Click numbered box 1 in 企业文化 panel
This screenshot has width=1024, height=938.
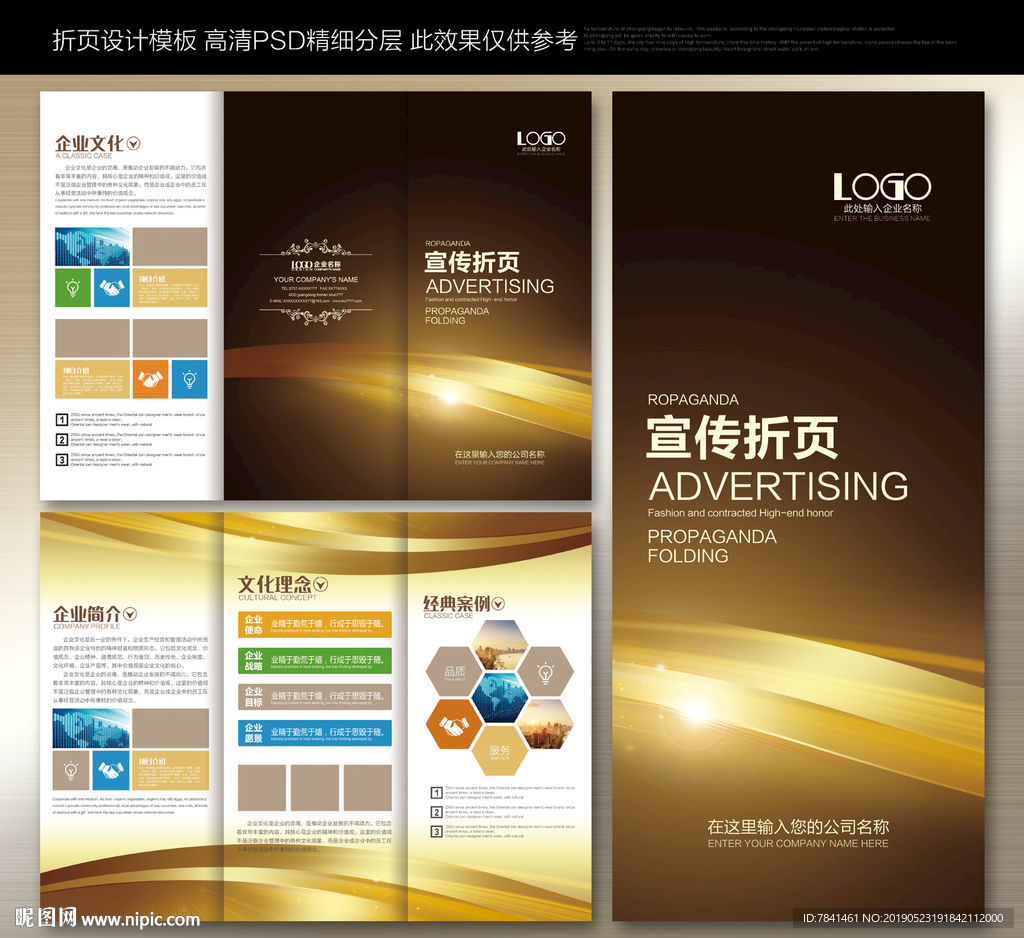pyautogui.click(x=61, y=420)
